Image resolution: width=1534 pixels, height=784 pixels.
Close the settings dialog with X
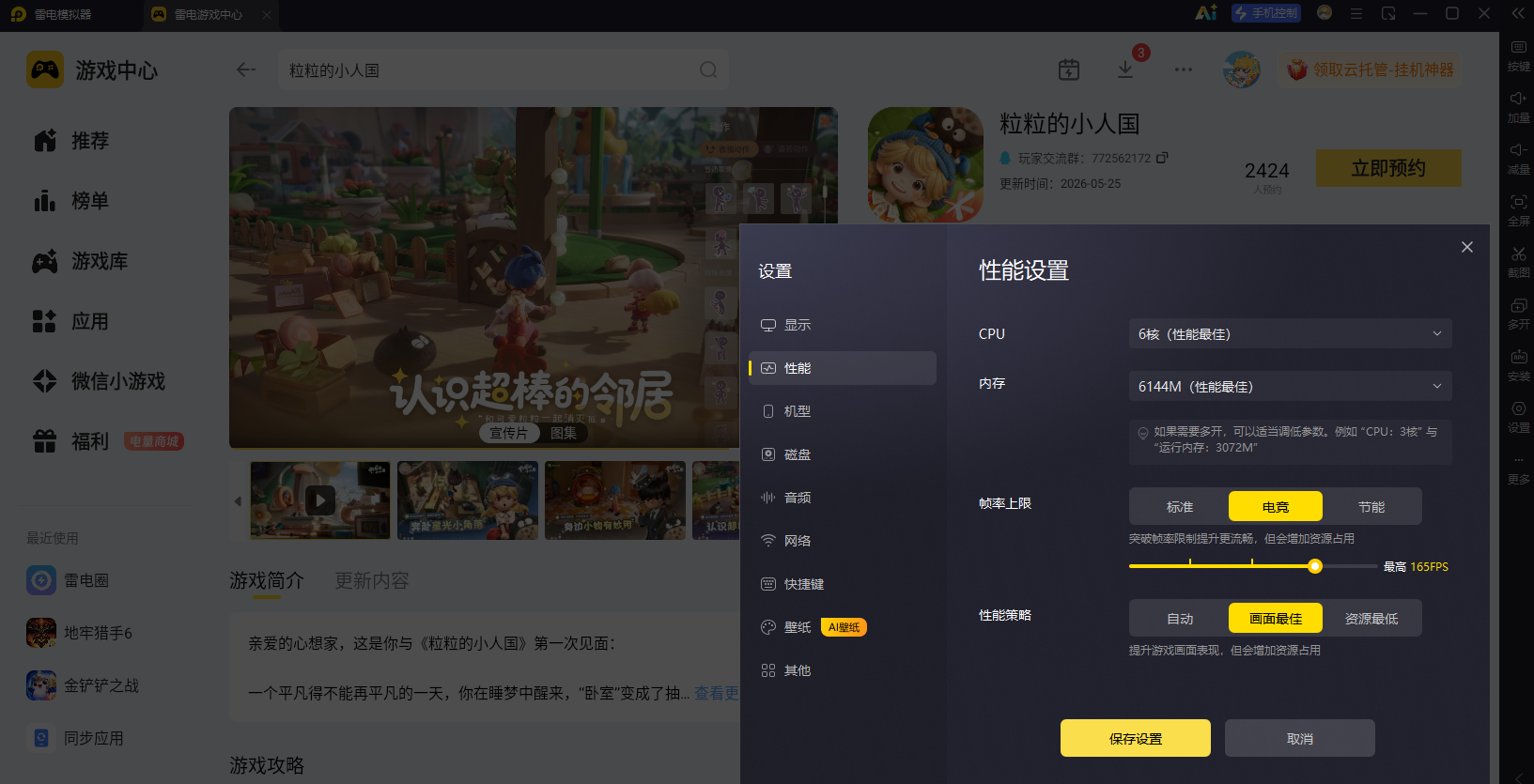coord(1466,247)
